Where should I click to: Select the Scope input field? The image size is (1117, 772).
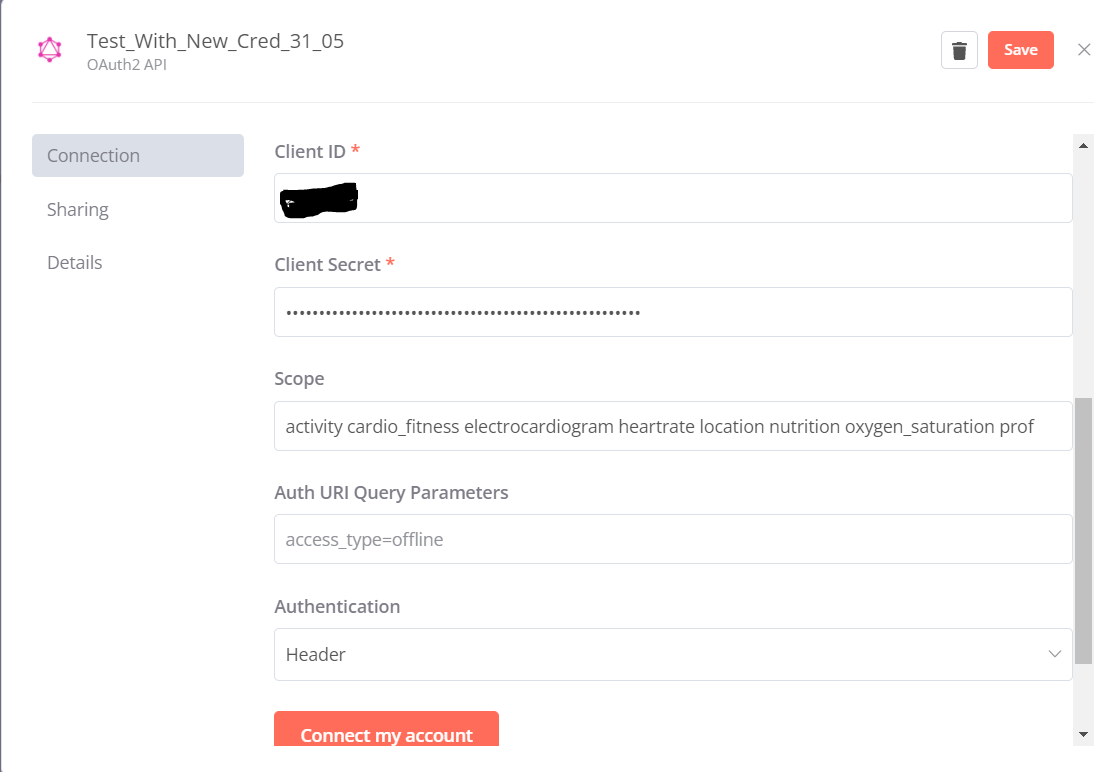(x=672, y=425)
